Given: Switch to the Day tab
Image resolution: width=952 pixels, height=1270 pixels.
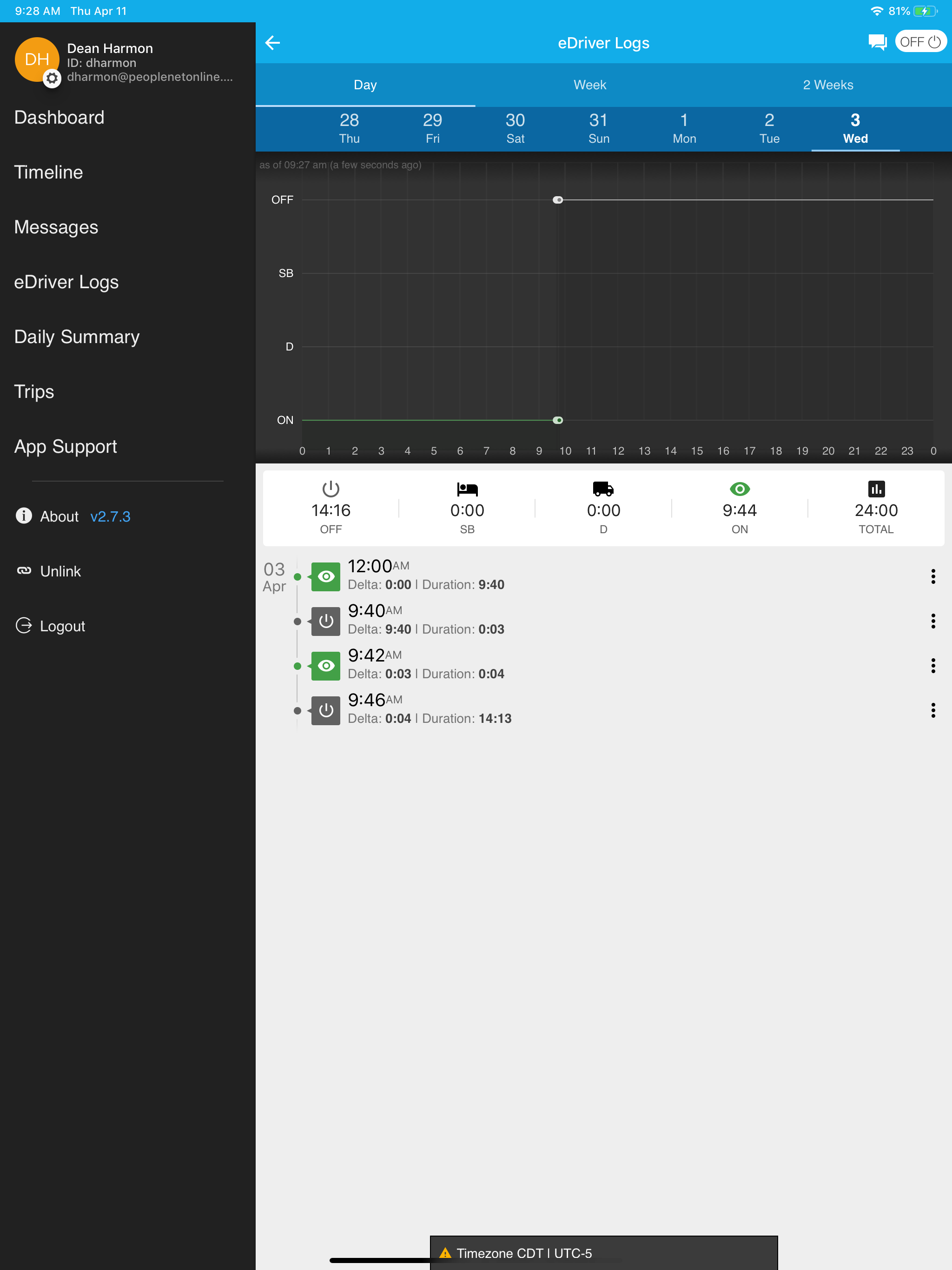Looking at the screenshot, I should click(x=365, y=85).
